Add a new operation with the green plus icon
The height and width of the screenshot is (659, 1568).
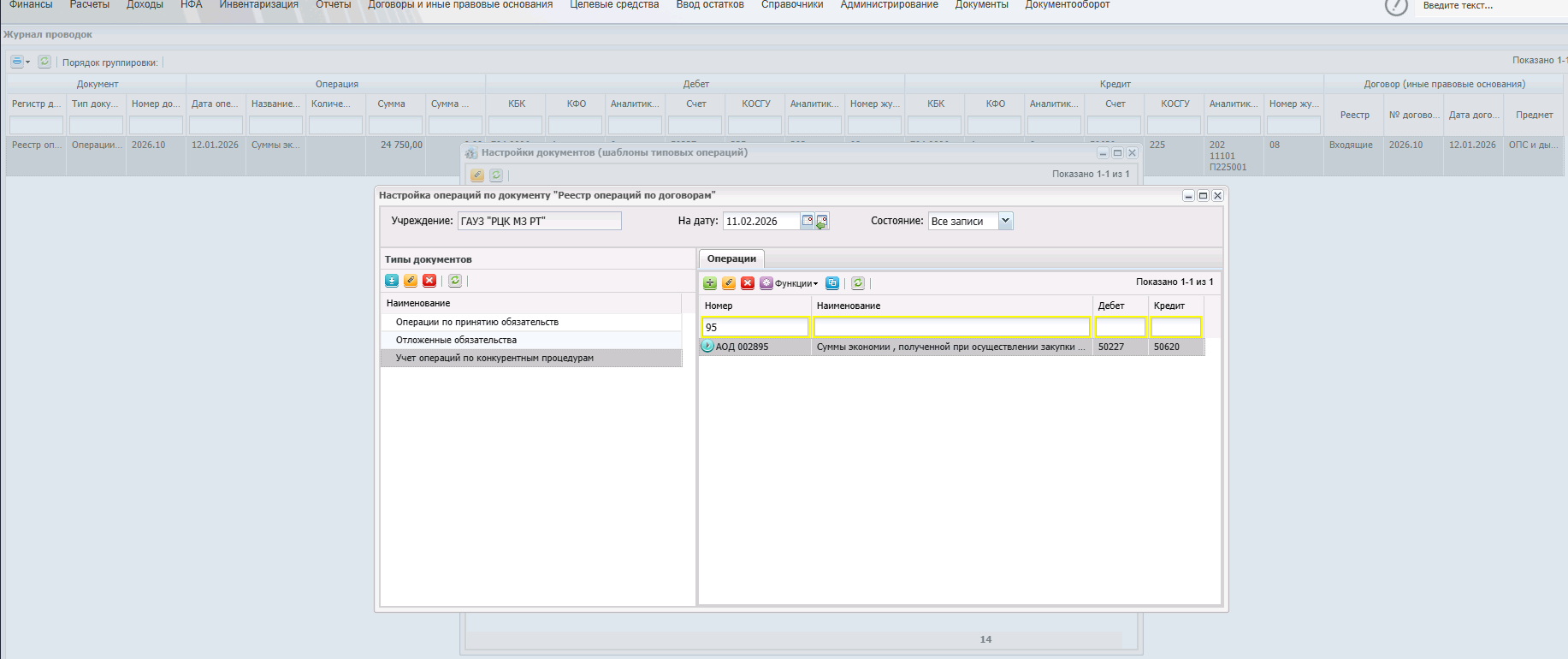(x=710, y=283)
